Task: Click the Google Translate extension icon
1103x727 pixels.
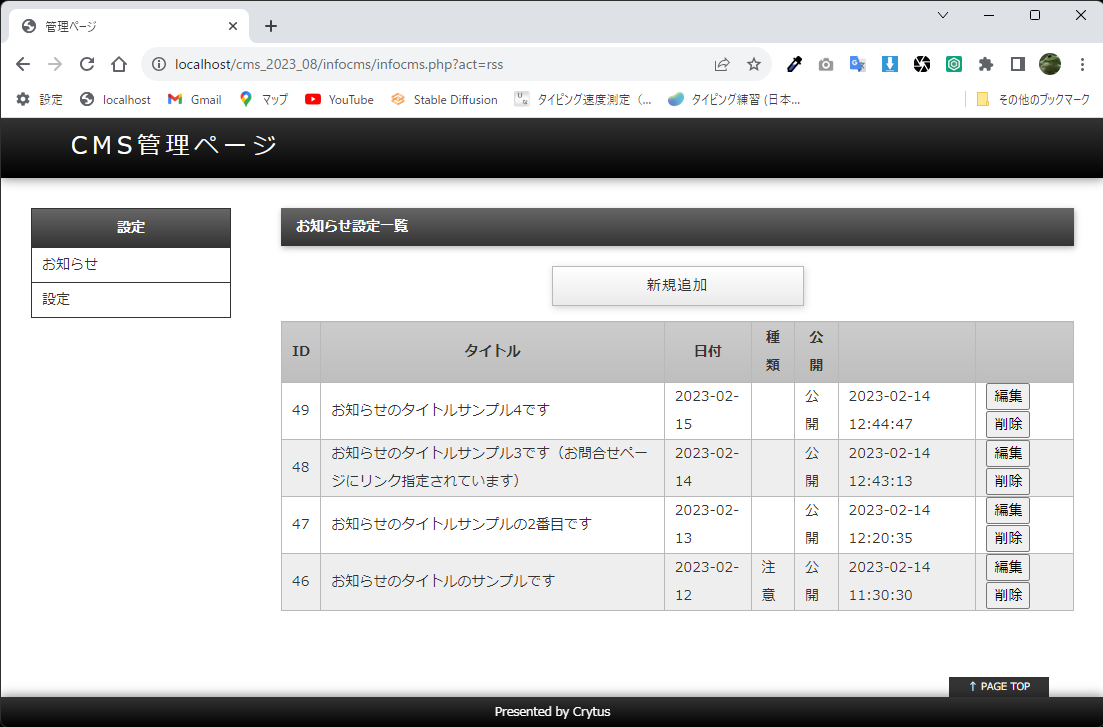Action: point(858,64)
